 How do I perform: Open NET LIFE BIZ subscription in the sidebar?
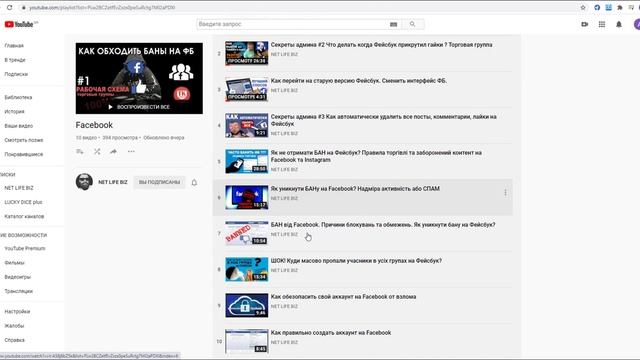click(19, 188)
